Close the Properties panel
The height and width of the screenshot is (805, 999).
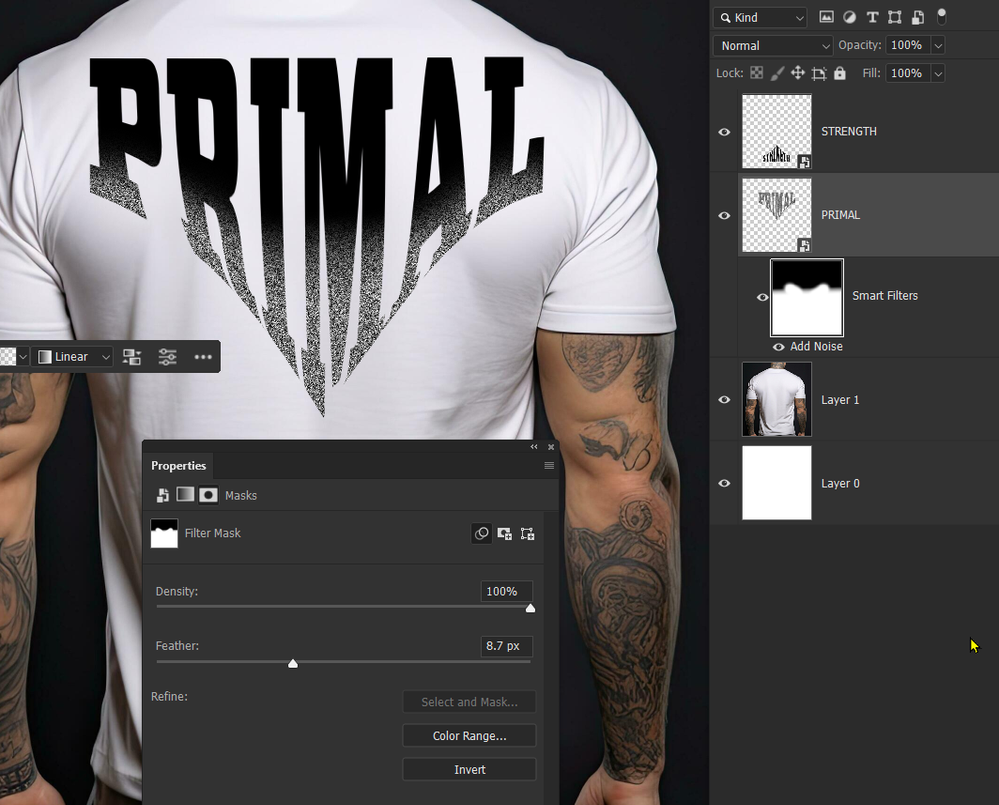point(551,447)
